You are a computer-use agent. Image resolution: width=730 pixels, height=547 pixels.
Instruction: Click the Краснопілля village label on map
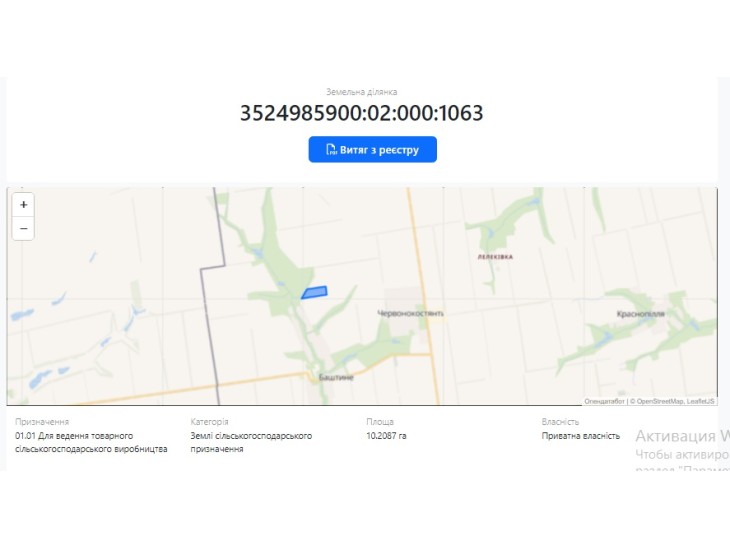(641, 314)
